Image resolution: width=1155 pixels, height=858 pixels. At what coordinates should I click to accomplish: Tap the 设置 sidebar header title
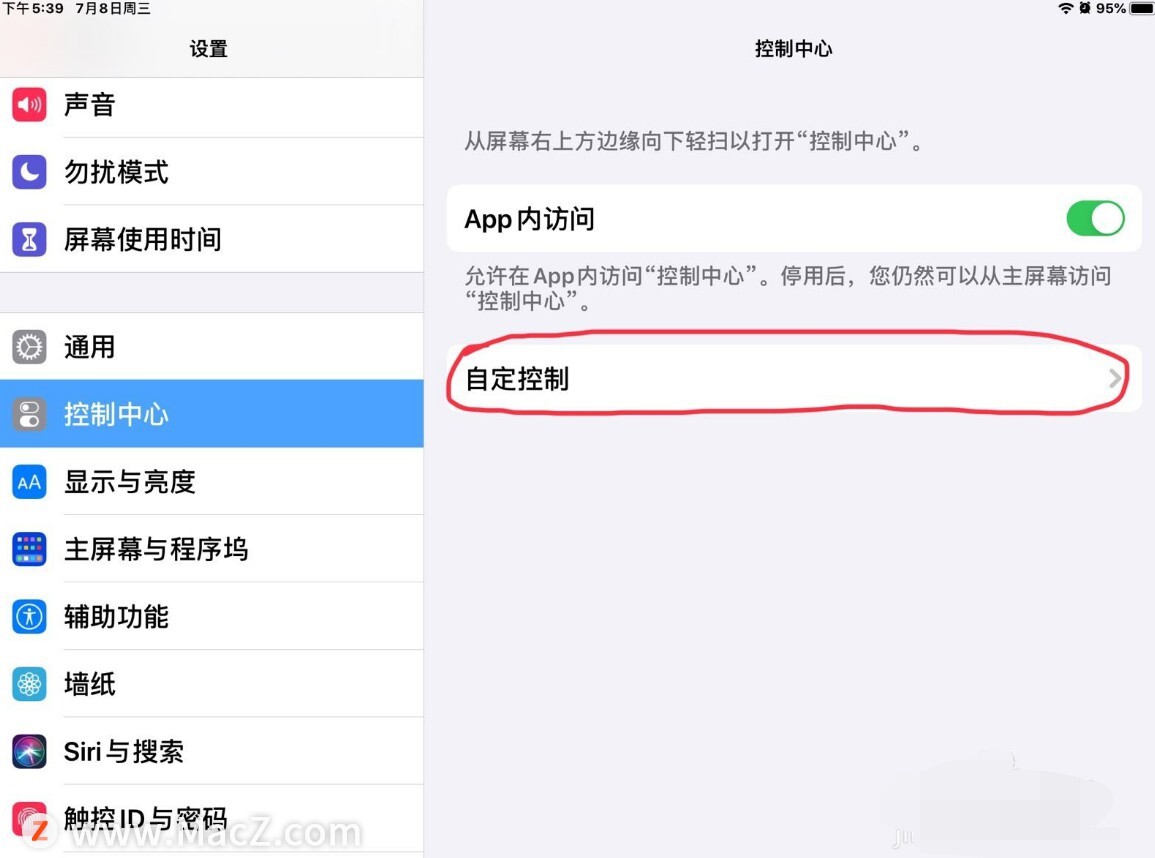(x=208, y=49)
